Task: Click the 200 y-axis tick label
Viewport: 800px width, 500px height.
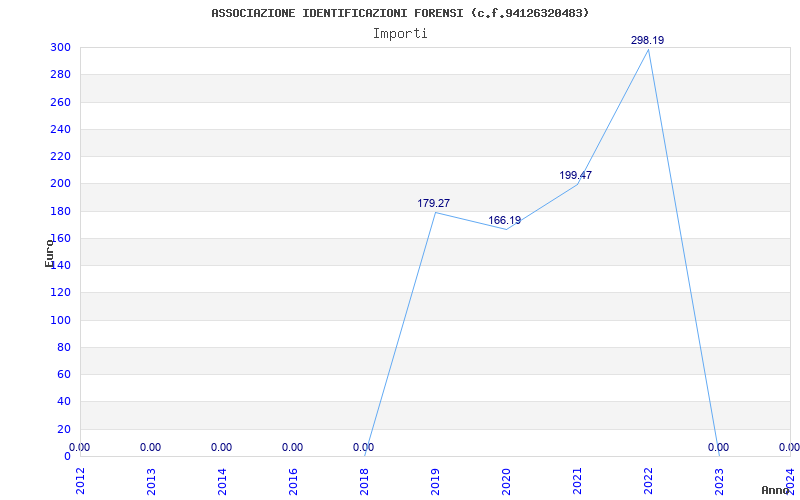Action: (x=60, y=184)
